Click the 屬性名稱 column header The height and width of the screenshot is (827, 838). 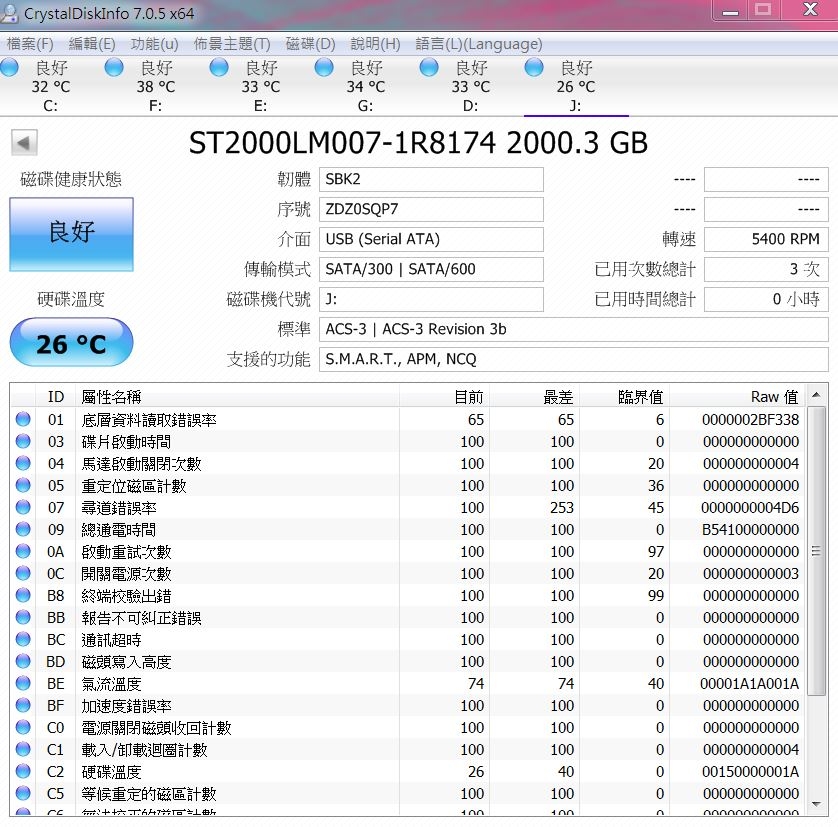tap(237, 397)
